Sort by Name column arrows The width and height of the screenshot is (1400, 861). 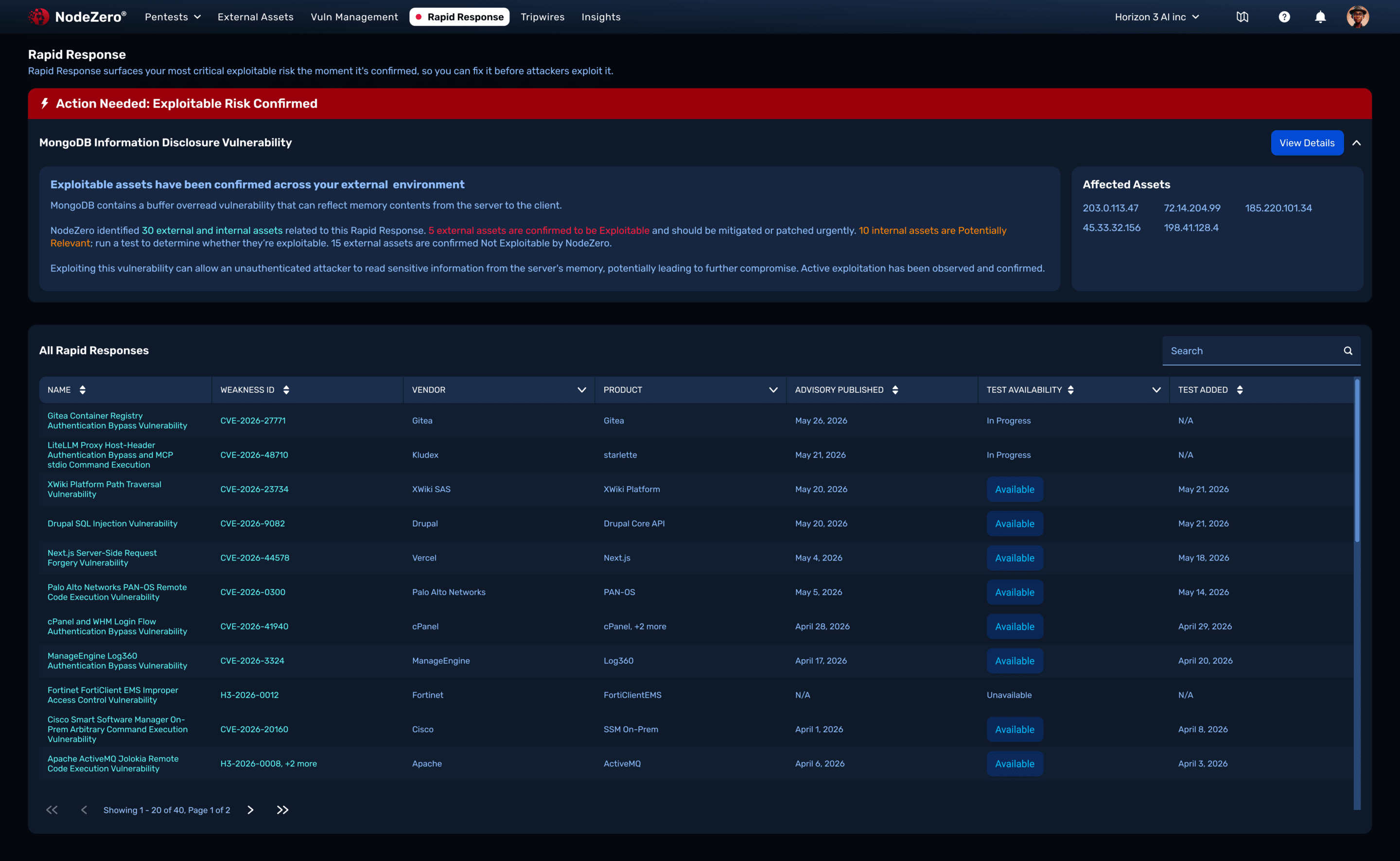tap(83, 390)
